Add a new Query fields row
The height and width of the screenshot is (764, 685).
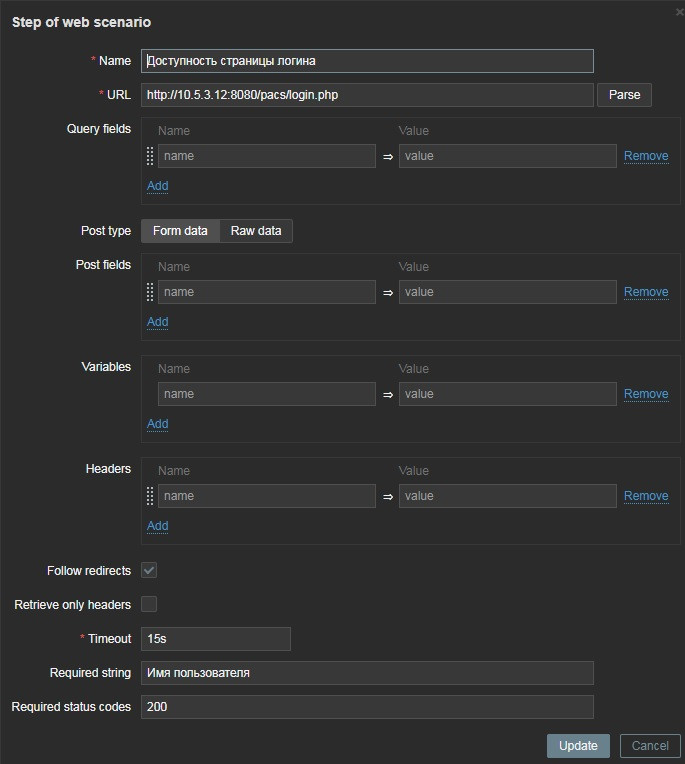pyautogui.click(x=157, y=186)
